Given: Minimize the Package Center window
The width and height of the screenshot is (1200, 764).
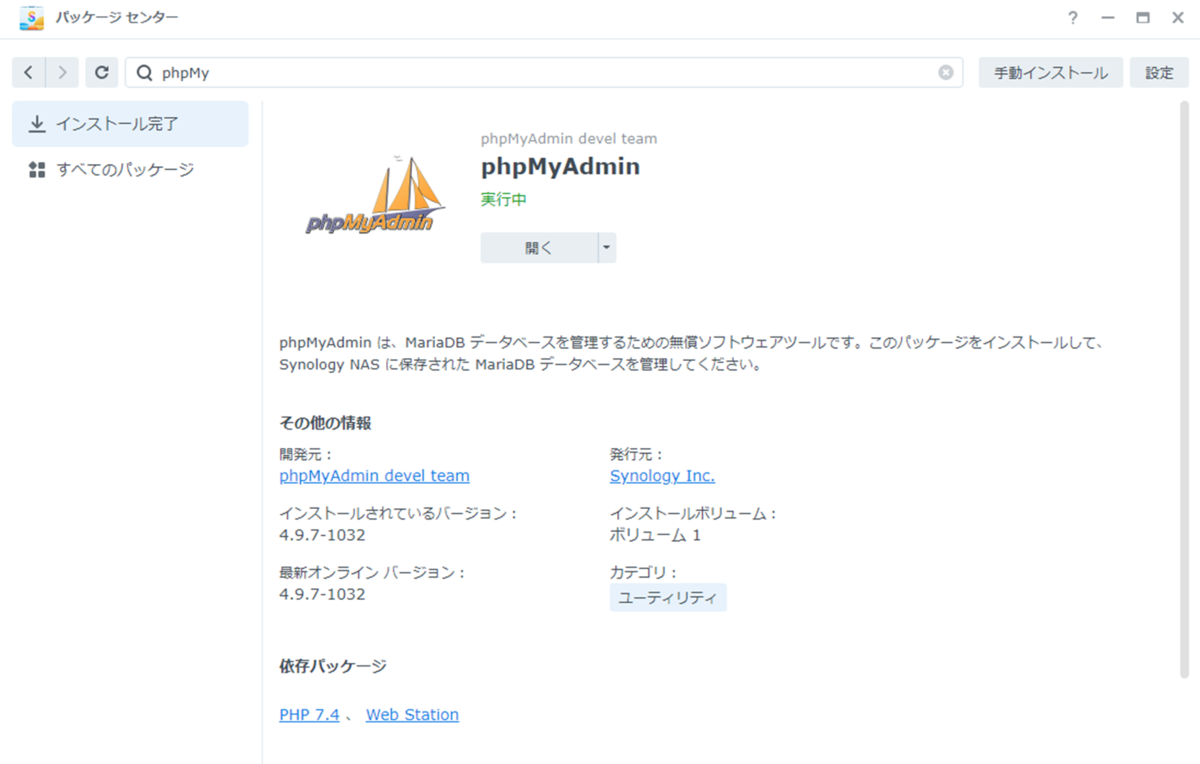Looking at the screenshot, I should (x=1107, y=18).
